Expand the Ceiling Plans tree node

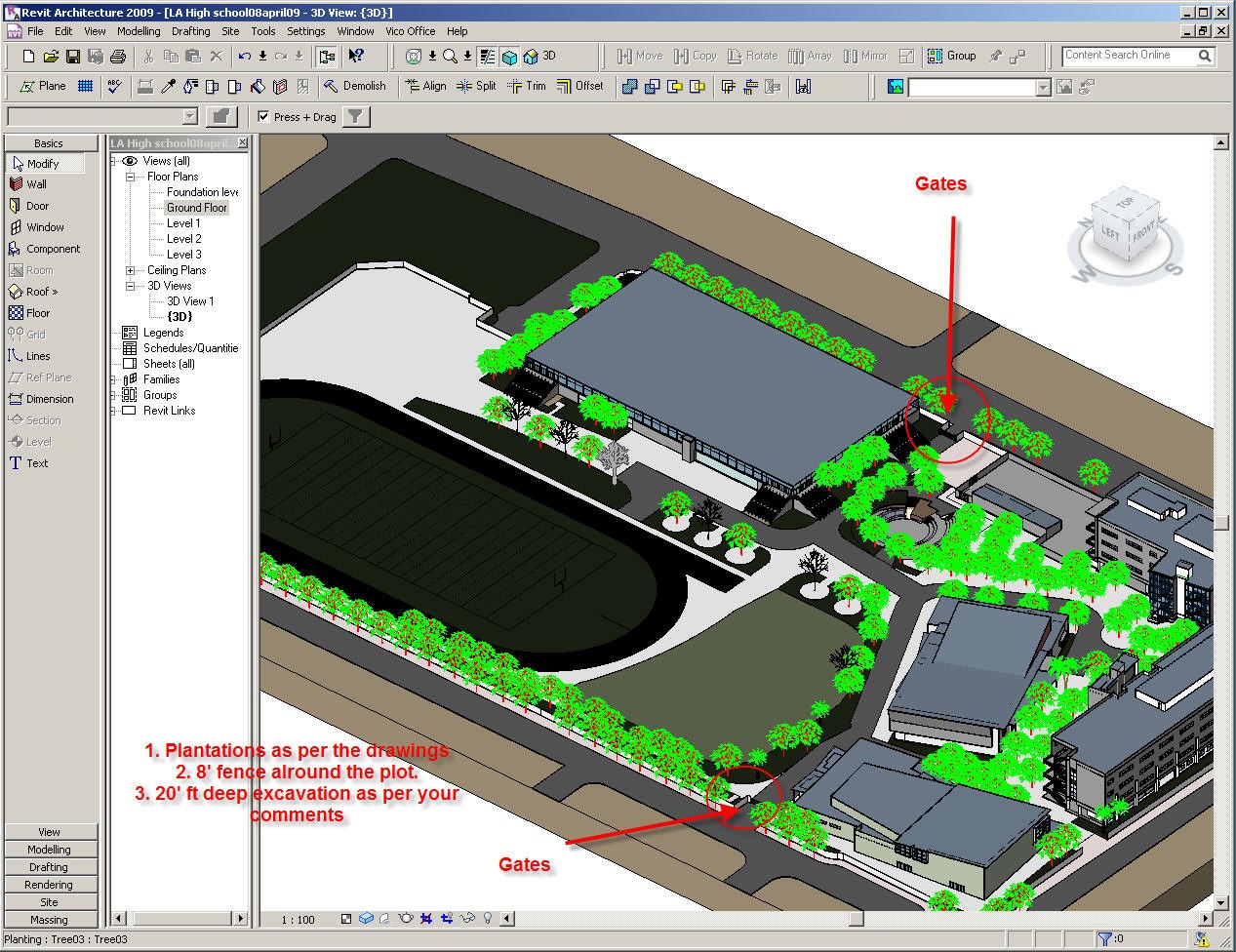130,270
